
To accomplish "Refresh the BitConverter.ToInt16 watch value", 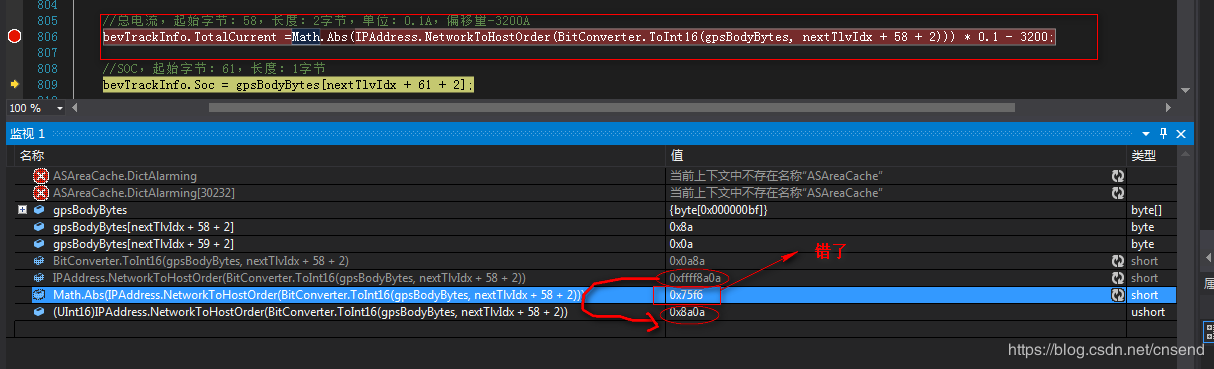I will (x=1117, y=261).
